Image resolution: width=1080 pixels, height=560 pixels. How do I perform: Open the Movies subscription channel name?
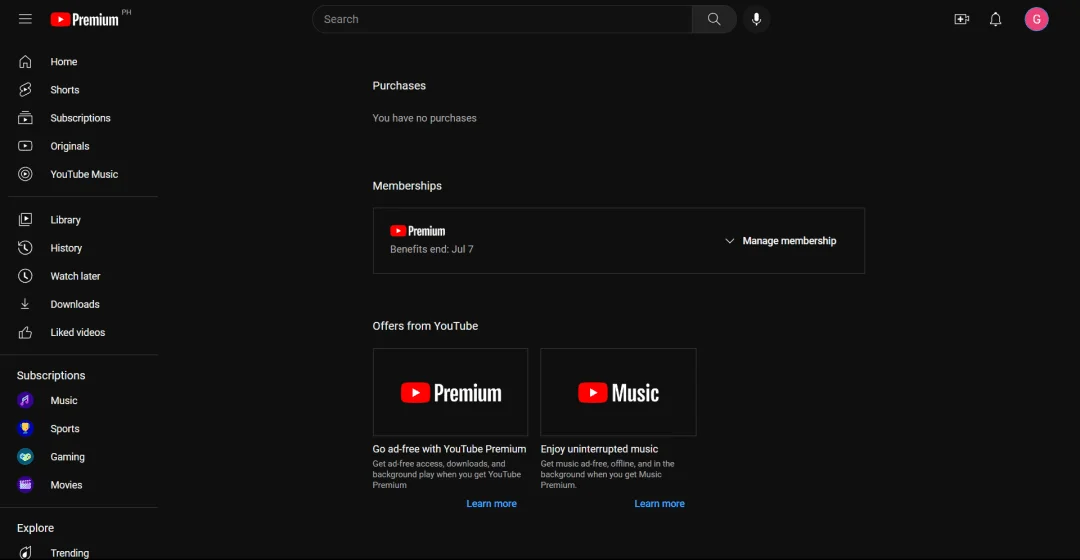click(x=66, y=485)
